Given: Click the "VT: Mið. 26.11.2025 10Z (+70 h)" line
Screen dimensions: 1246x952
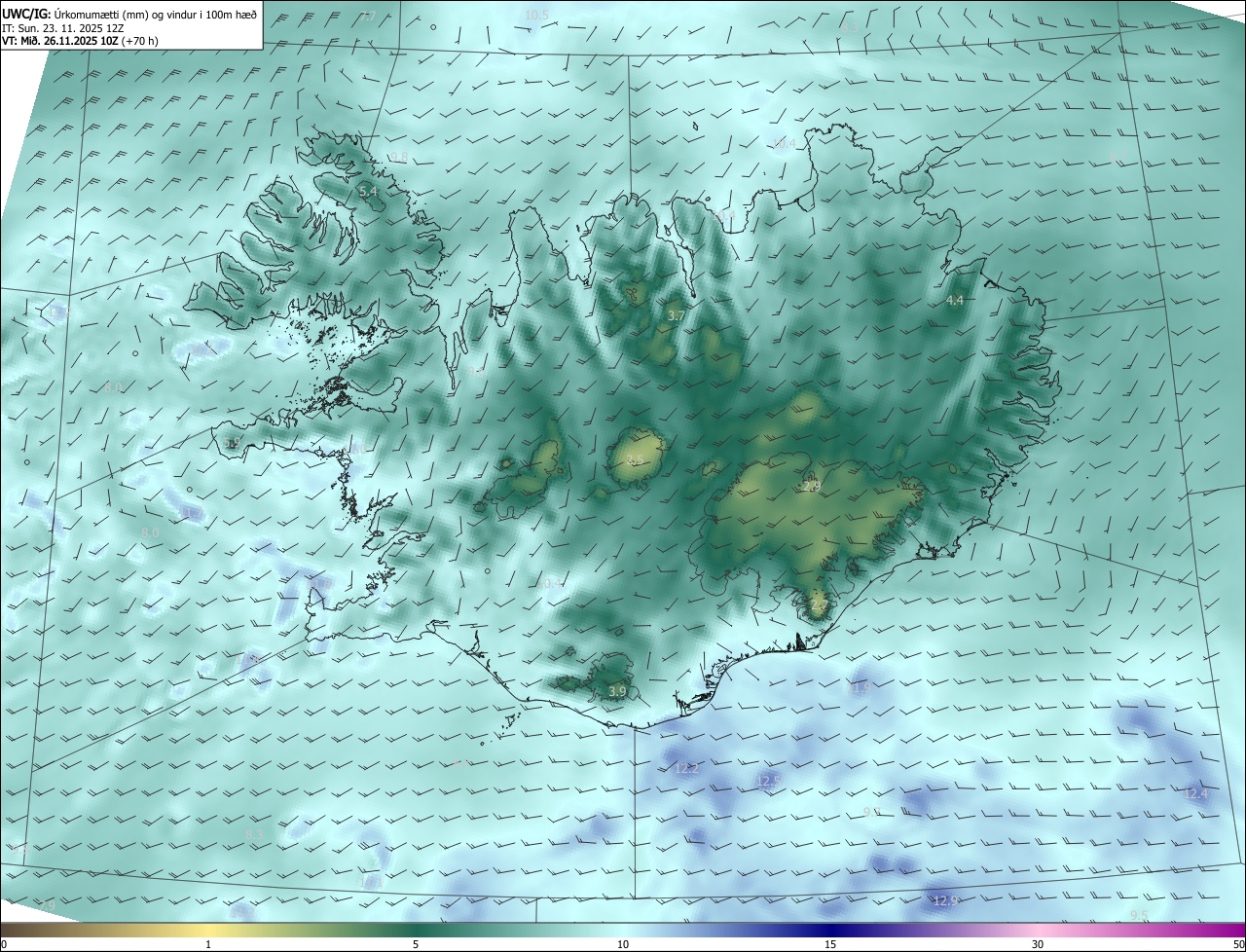Looking at the screenshot, I should (81, 41).
